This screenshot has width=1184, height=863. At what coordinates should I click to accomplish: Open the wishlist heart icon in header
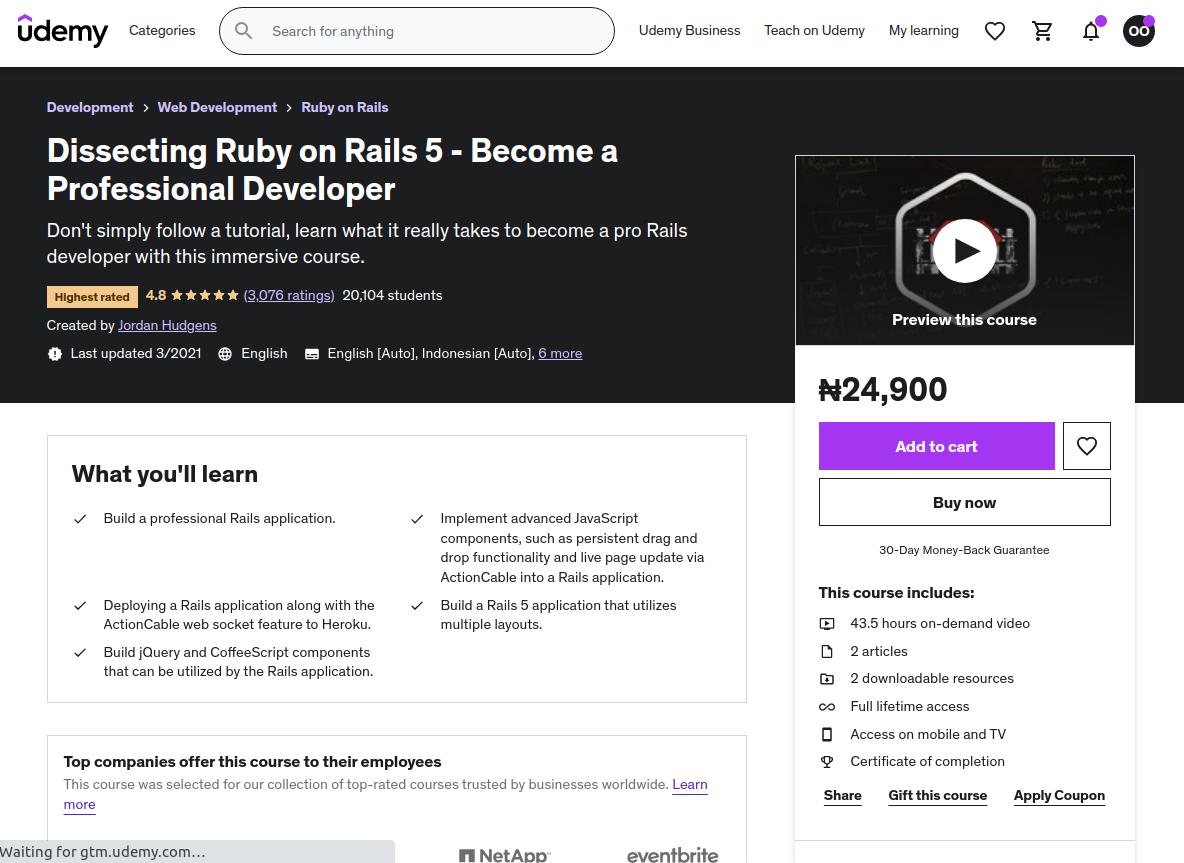(x=994, y=31)
